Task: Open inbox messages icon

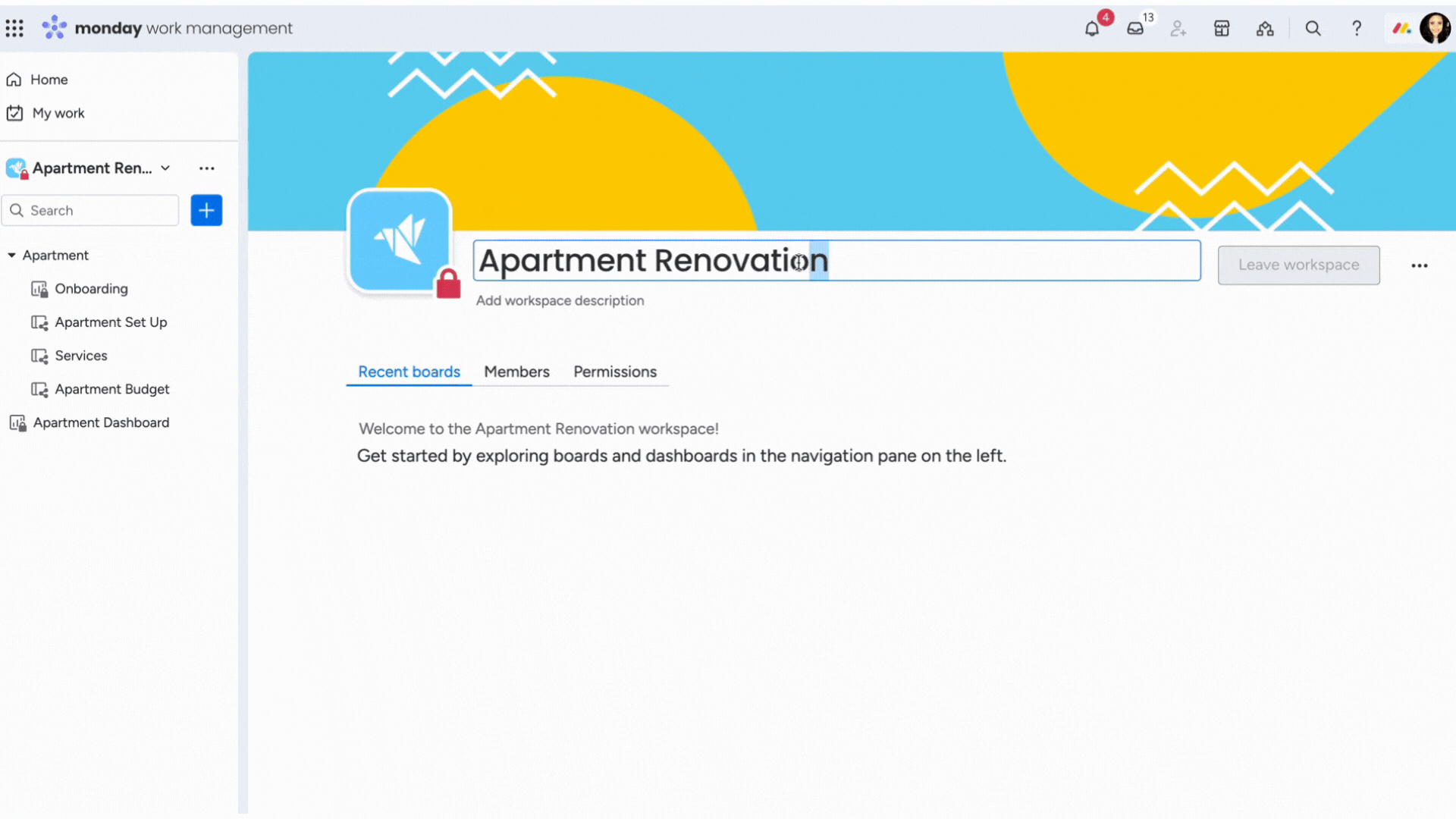Action: pos(1135,27)
